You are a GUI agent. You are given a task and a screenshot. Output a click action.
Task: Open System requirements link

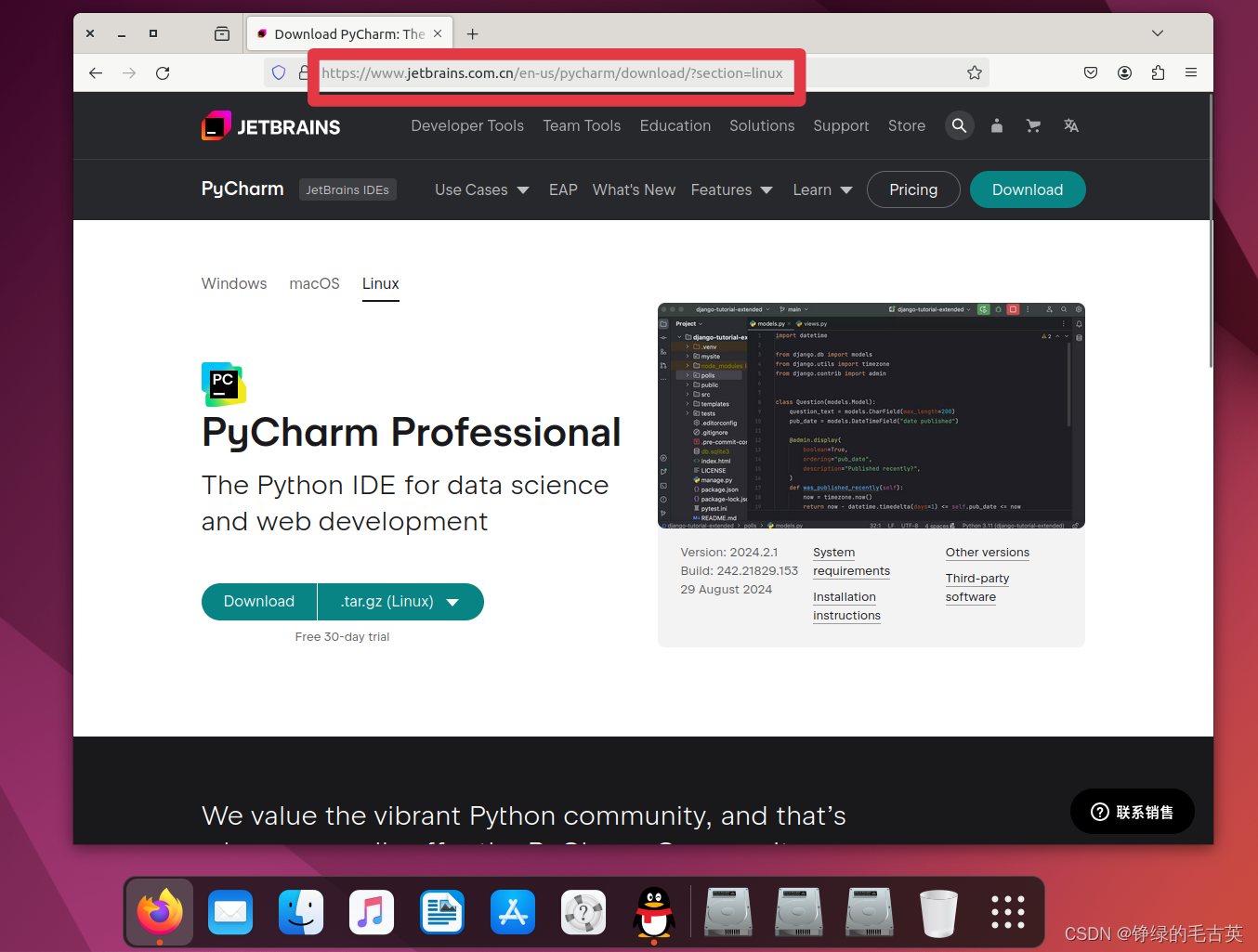(851, 562)
